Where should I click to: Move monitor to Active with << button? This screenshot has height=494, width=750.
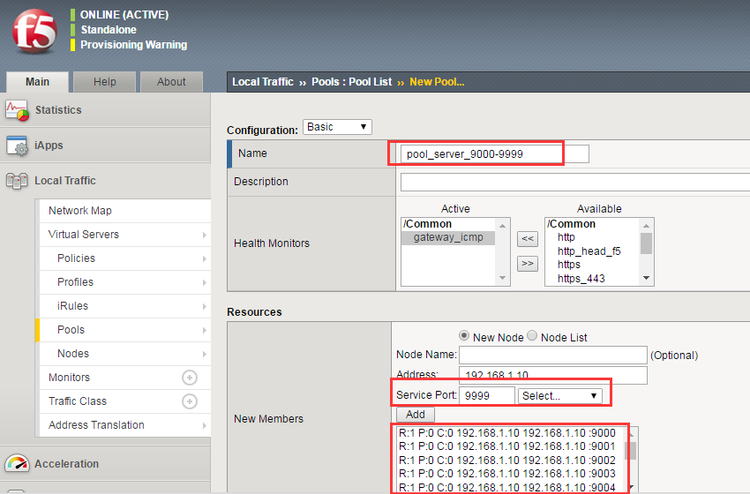tap(527, 239)
